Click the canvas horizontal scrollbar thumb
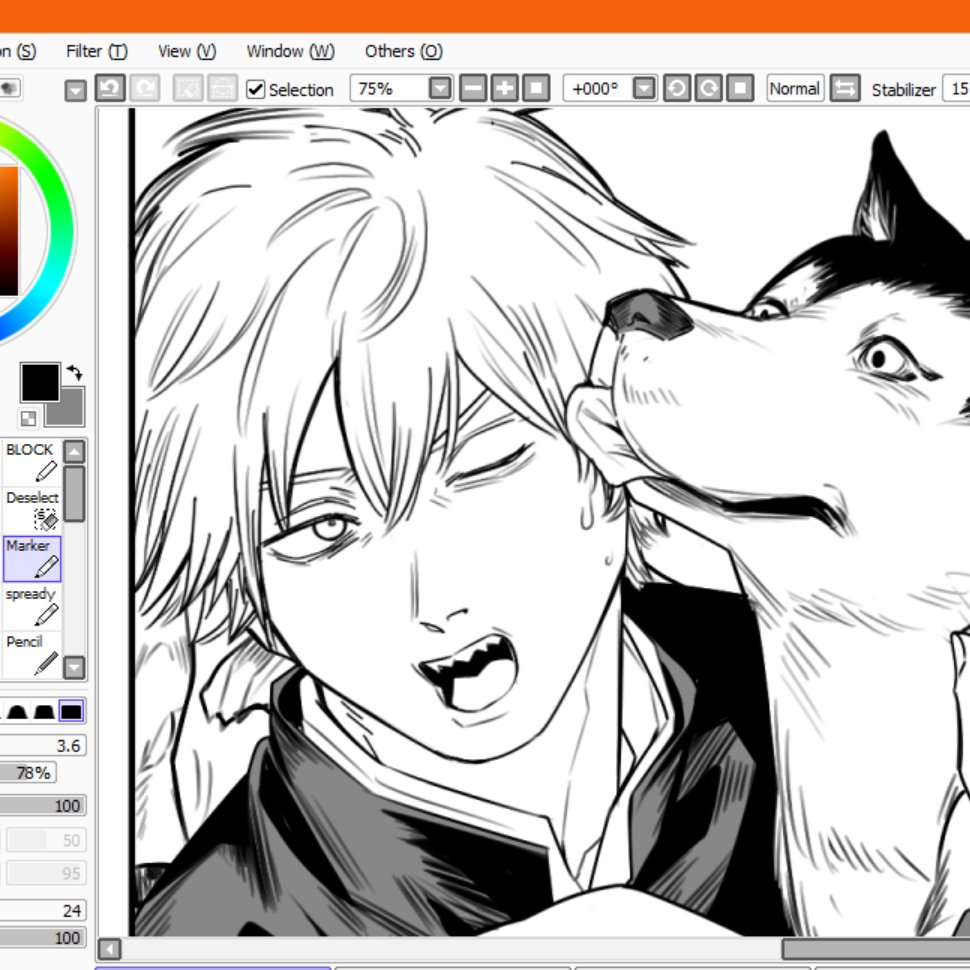 click(x=876, y=949)
